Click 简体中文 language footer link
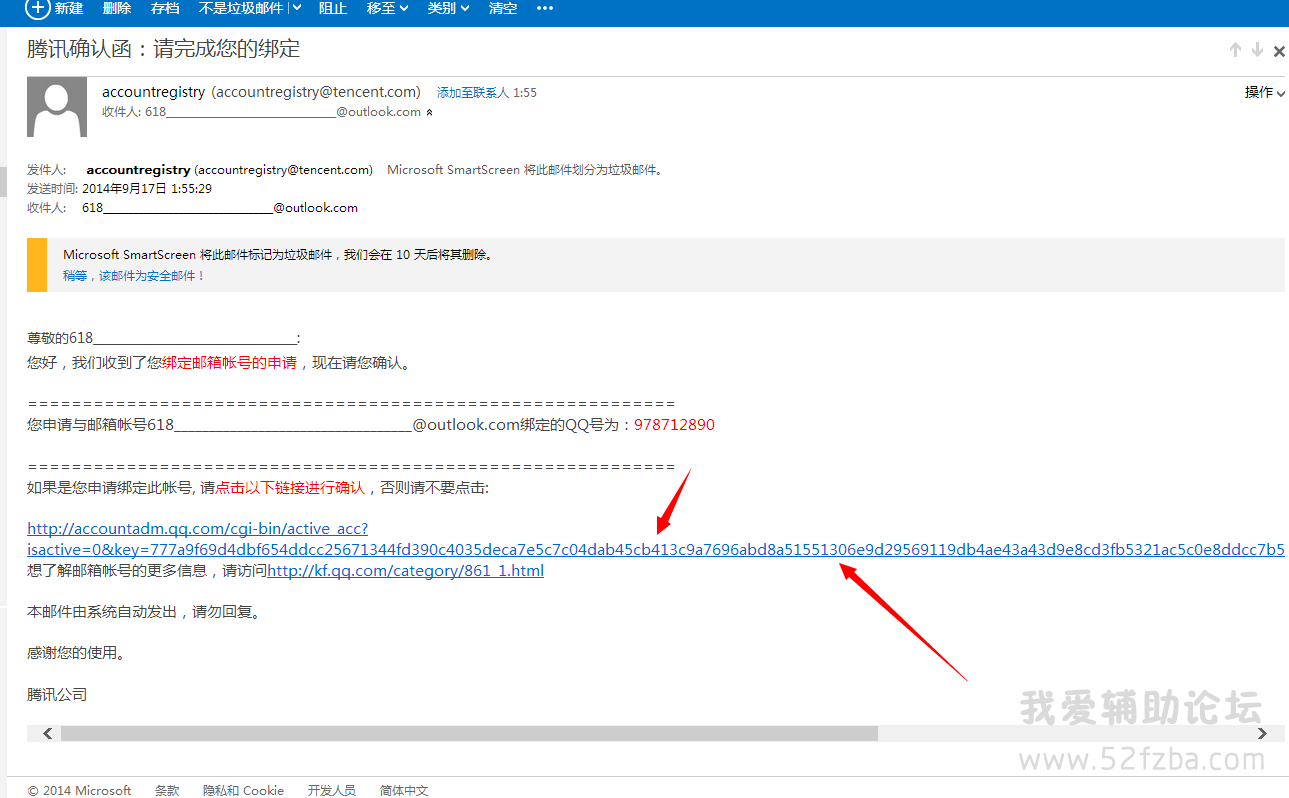Viewport: 1289px width, 798px height. (404, 790)
